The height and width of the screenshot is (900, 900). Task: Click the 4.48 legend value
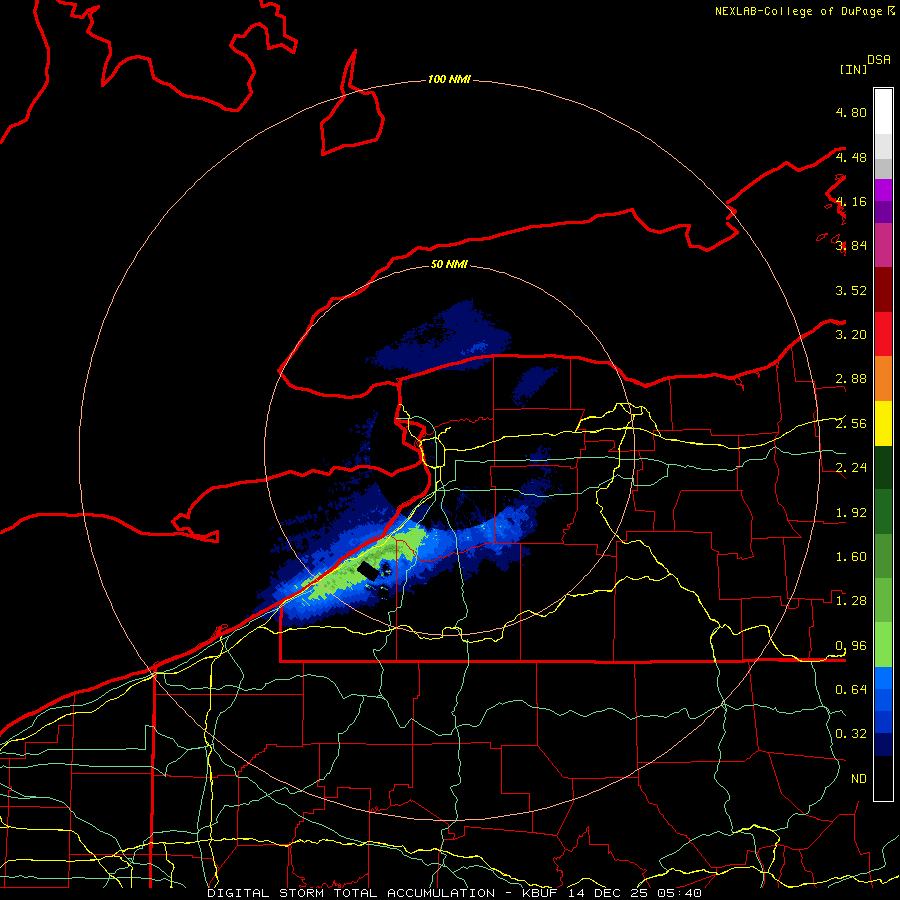pyautogui.click(x=851, y=157)
